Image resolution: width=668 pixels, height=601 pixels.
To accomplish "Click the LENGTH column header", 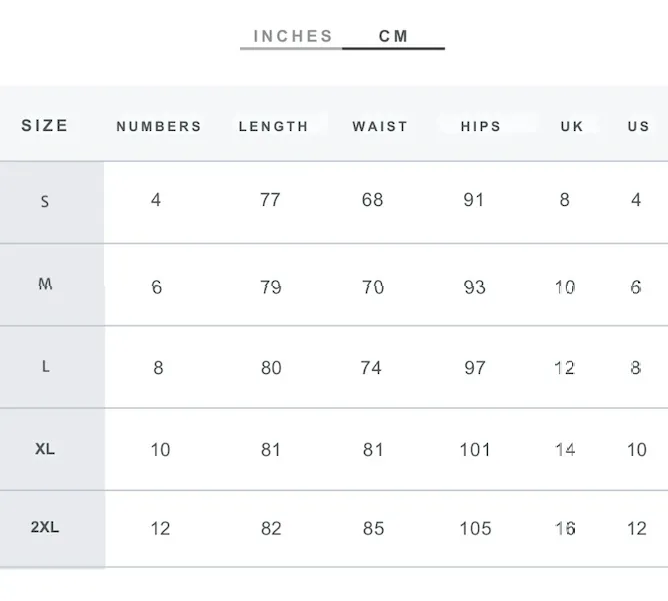I will 274,127.
